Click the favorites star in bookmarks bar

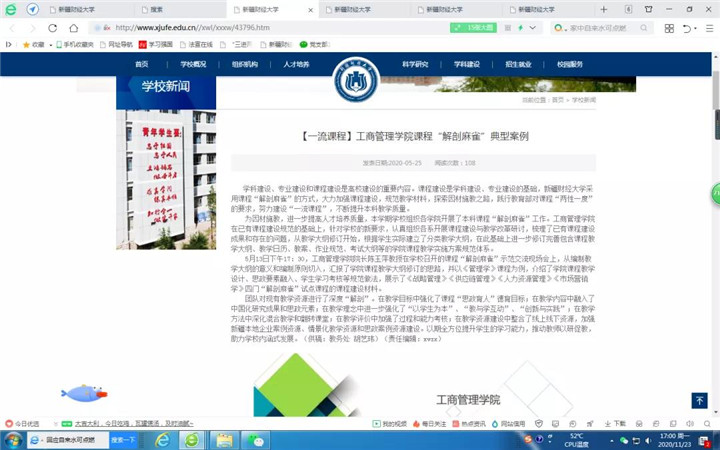[26, 44]
